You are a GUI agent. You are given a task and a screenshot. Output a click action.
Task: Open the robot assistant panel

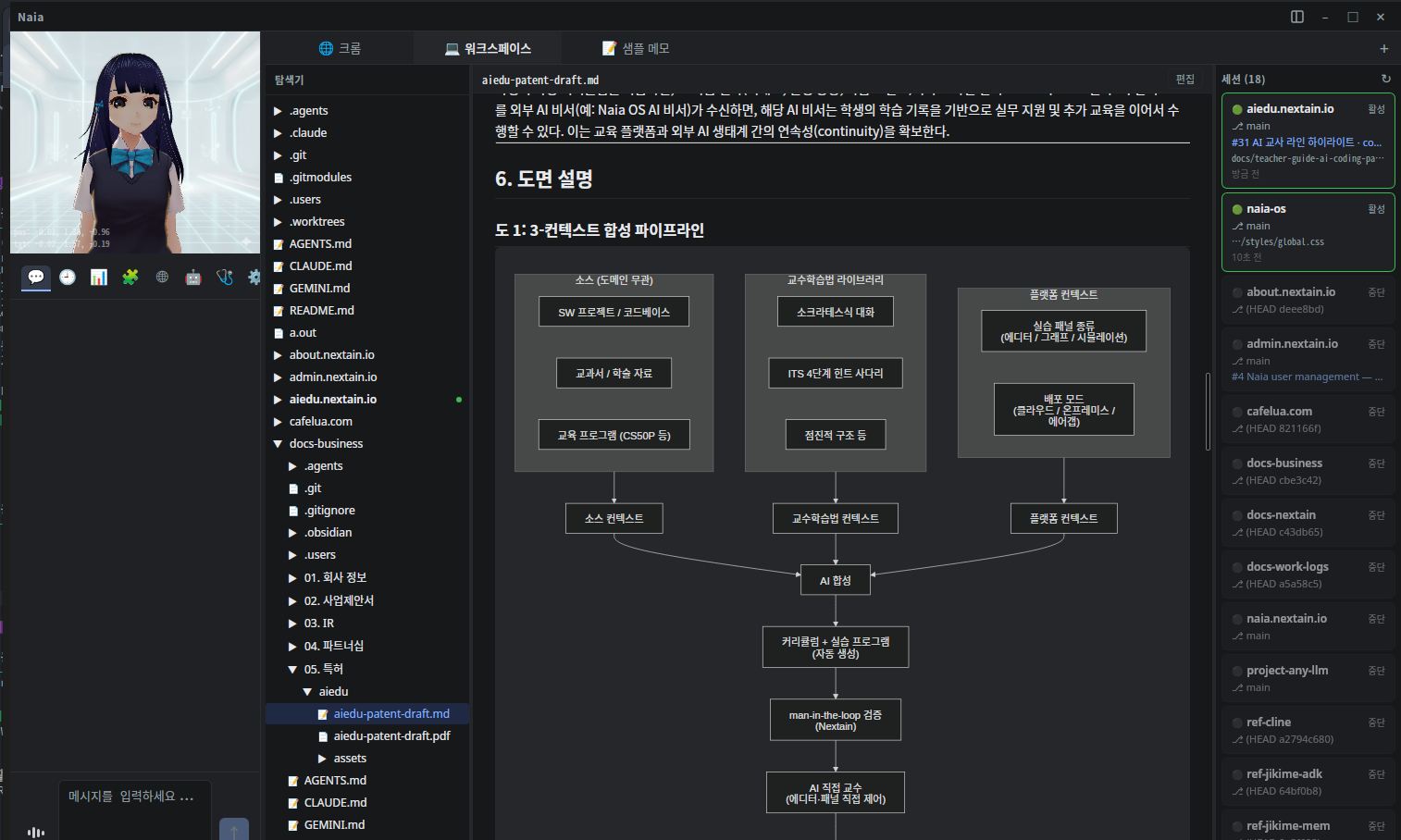pos(192,277)
